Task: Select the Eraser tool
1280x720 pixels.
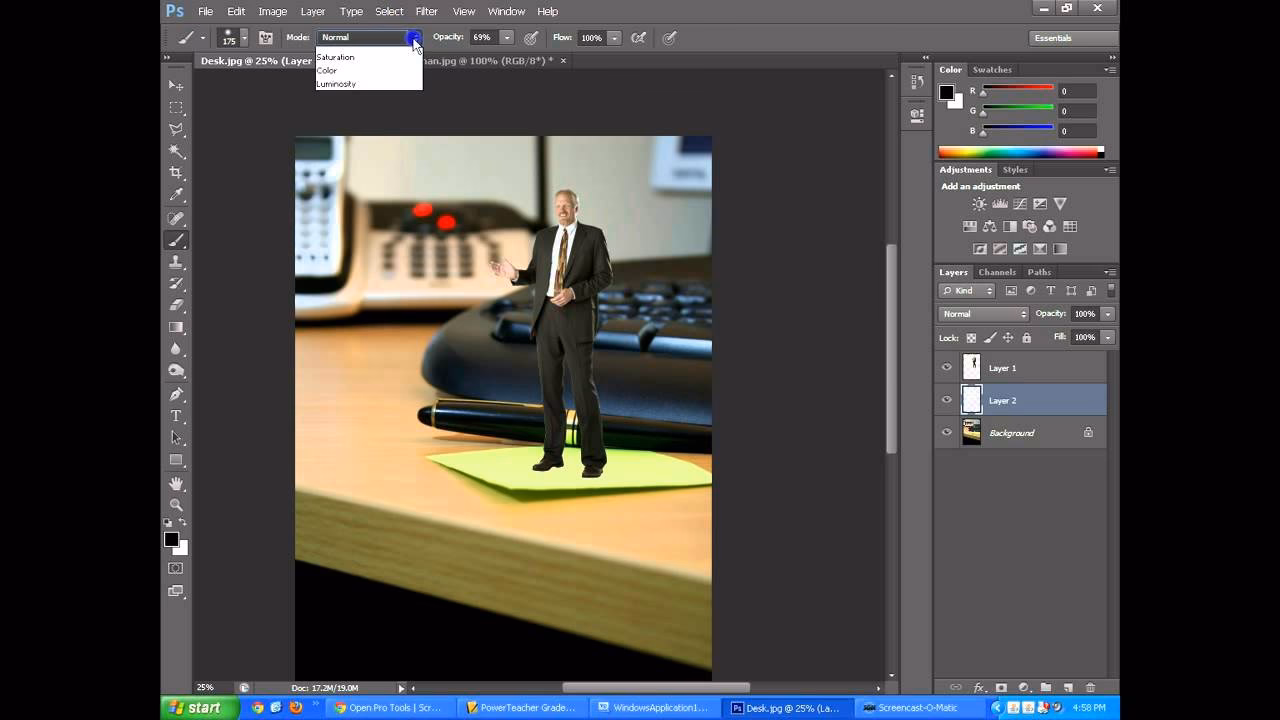Action: [x=177, y=304]
